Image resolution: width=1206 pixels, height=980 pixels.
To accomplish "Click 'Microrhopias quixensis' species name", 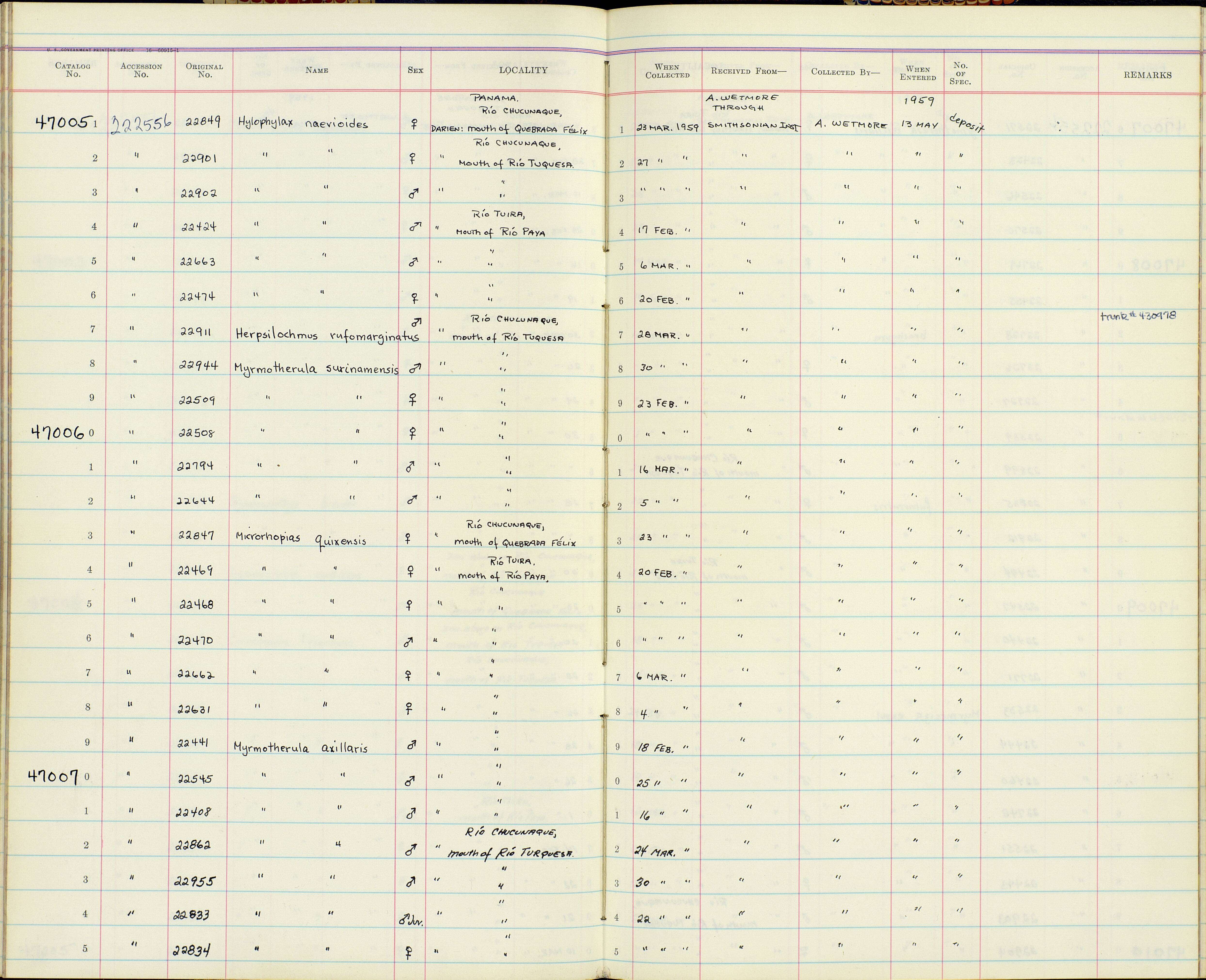I will tap(301, 540).
